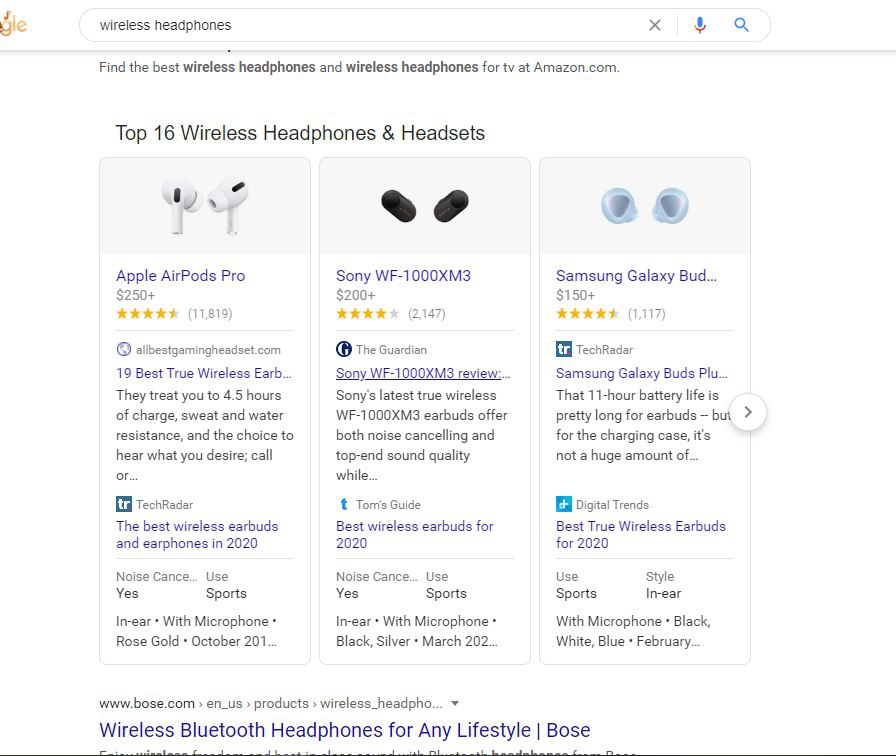This screenshot has width=896, height=756.
Task: Open 'Sony WF-1000XM3 review:...' Guardian article
Action: 423,373
